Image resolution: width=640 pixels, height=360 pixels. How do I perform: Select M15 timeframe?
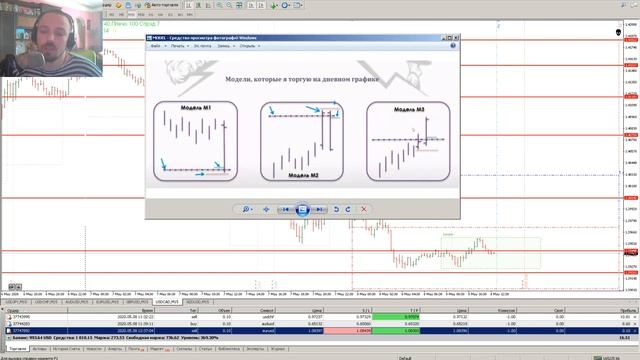pyautogui.click(x=131, y=15)
